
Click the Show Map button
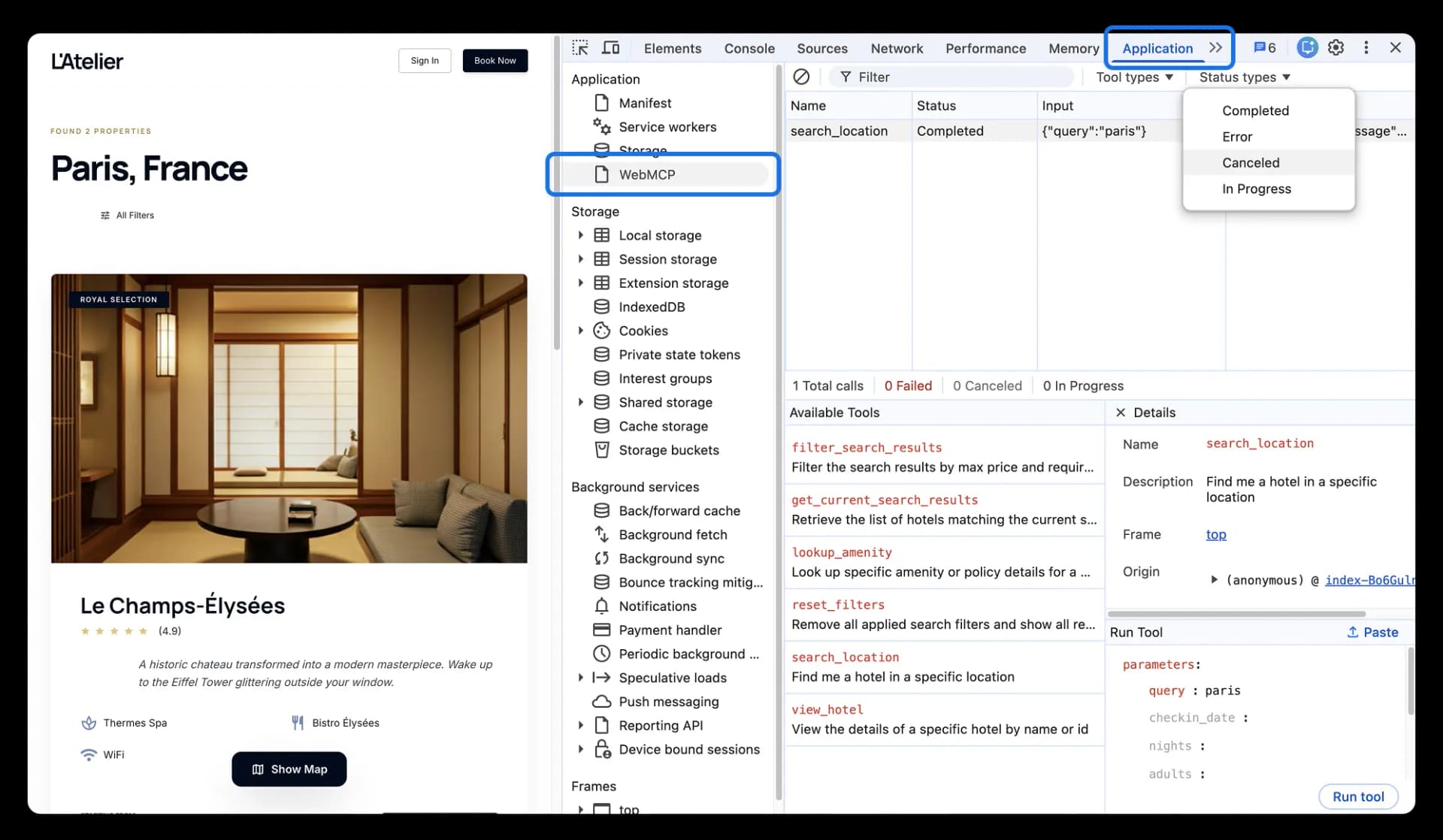pyautogui.click(x=289, y=769)
